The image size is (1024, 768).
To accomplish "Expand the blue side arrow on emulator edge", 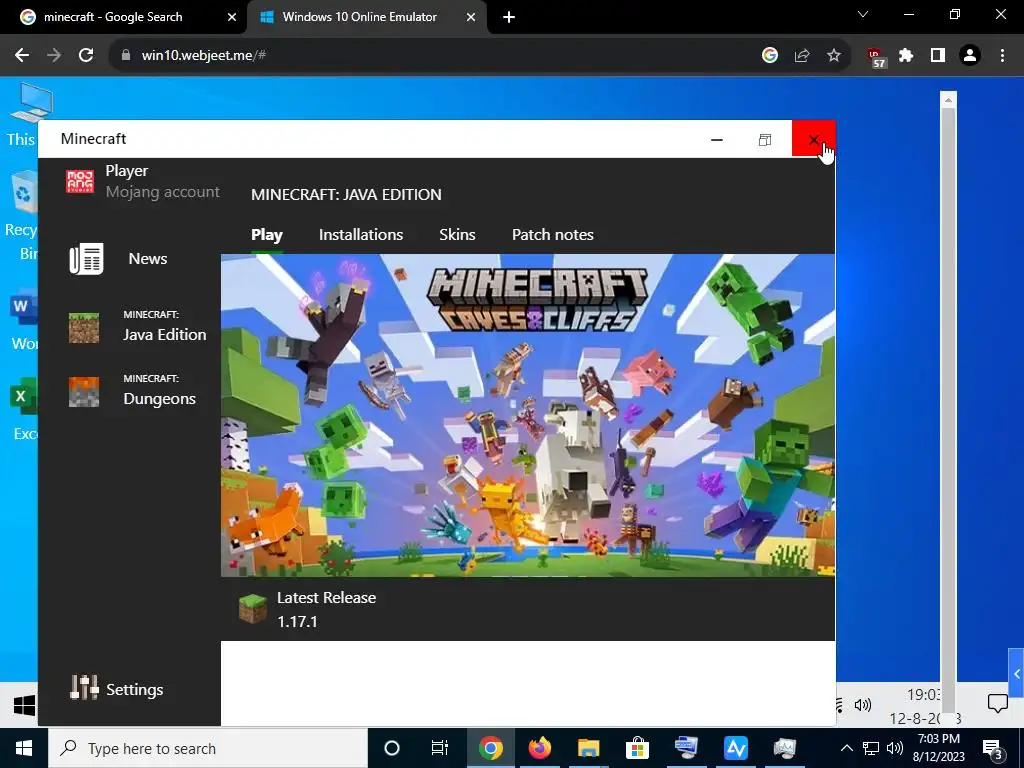I will point(1016,674).
